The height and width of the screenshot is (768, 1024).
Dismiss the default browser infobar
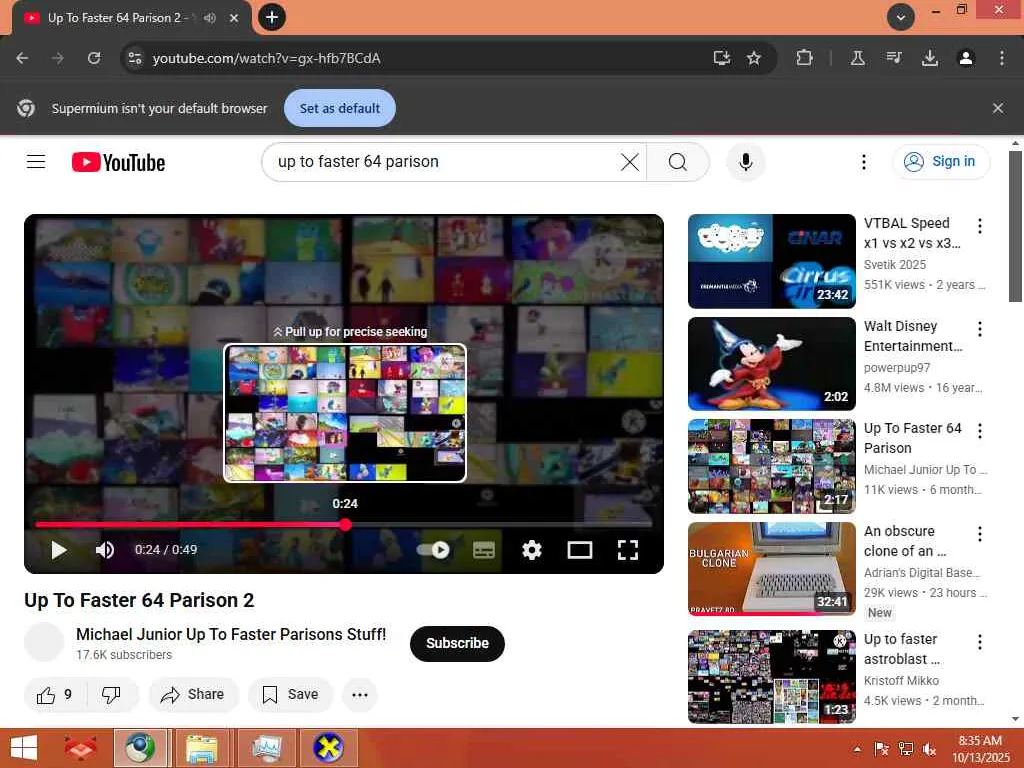point(997,108)
